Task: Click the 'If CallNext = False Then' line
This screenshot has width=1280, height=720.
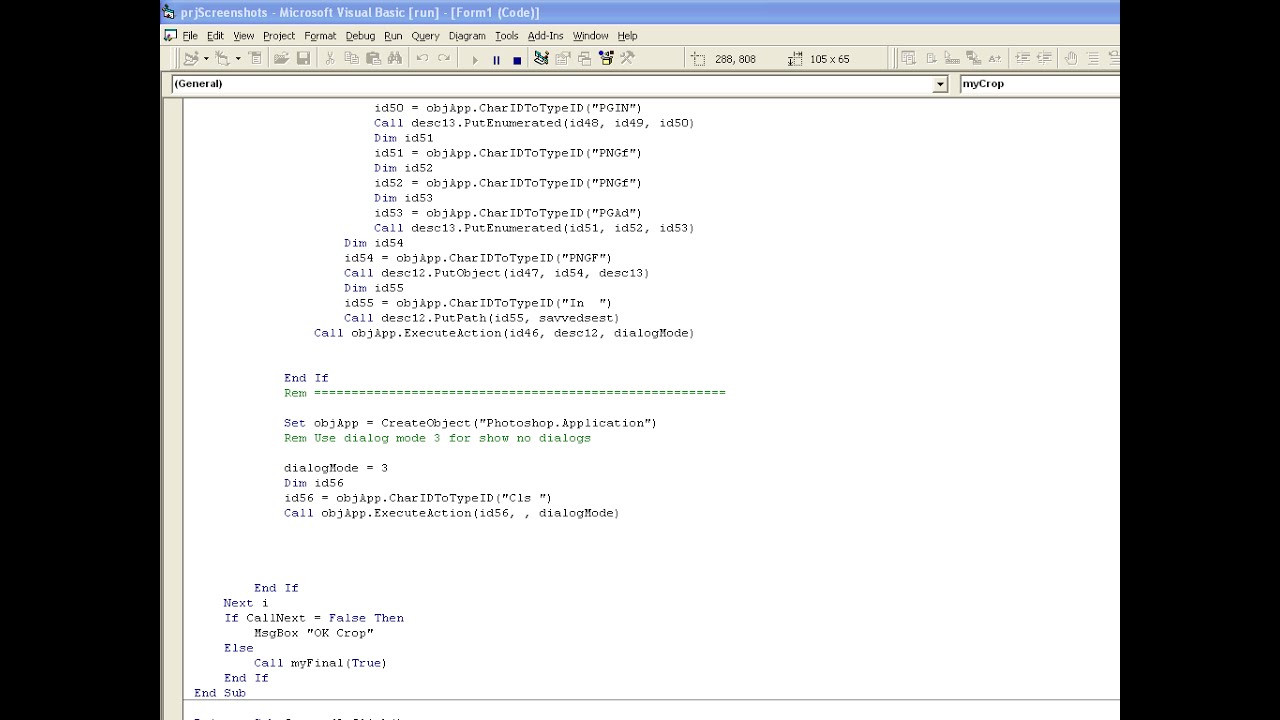Action: 314,618
